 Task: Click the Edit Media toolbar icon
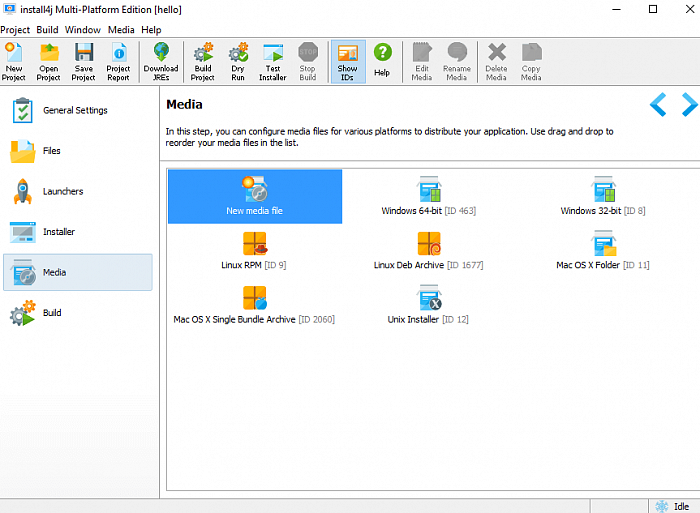tap(422, 62)
